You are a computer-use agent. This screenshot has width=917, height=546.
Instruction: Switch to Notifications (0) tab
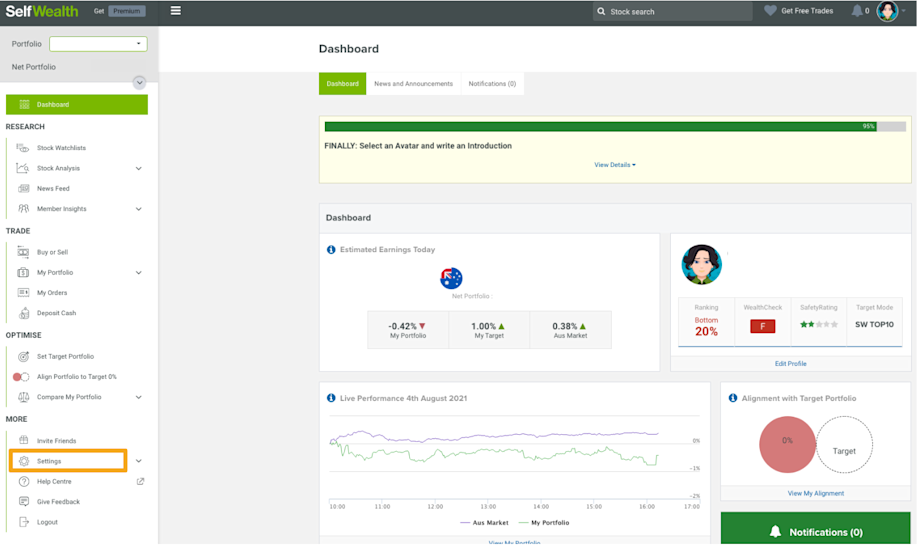click(492, 84)
